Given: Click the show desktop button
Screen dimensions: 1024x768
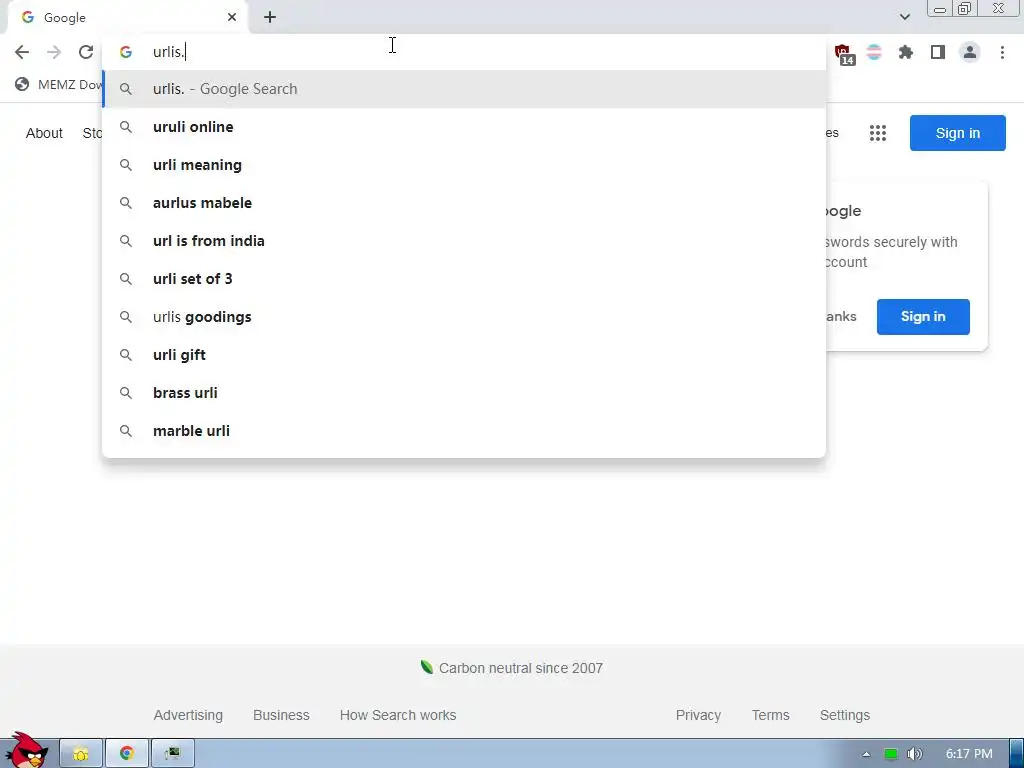Looking at the screenshot, I should (x=1016, y=754).
